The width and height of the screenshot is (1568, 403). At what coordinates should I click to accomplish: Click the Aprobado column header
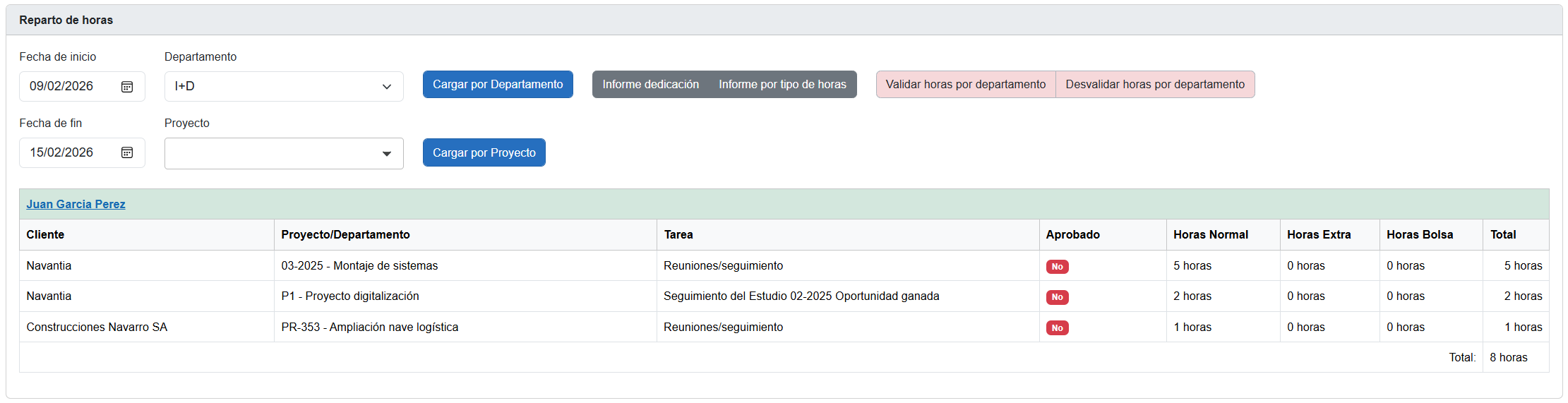(1072, 235)
